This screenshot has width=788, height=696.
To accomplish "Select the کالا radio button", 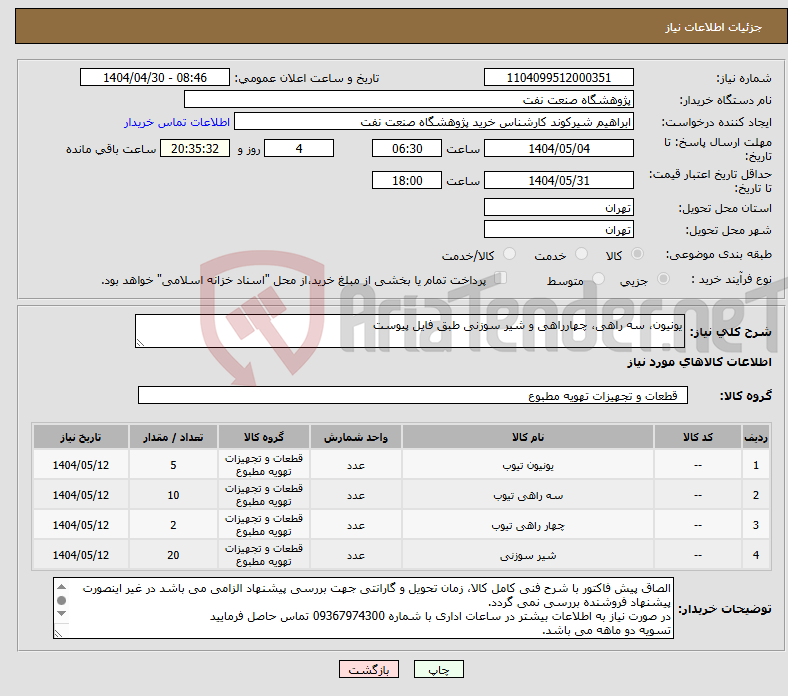I will (637, 254).
